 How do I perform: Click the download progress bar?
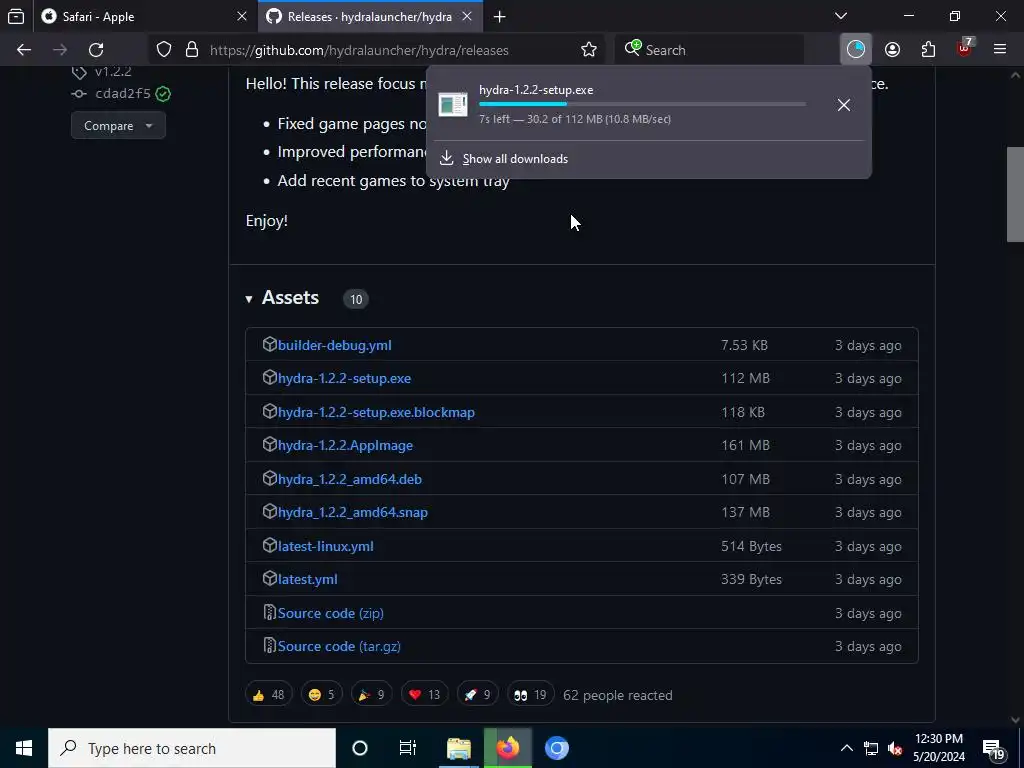pyautogui.click(x=642, y=104)
